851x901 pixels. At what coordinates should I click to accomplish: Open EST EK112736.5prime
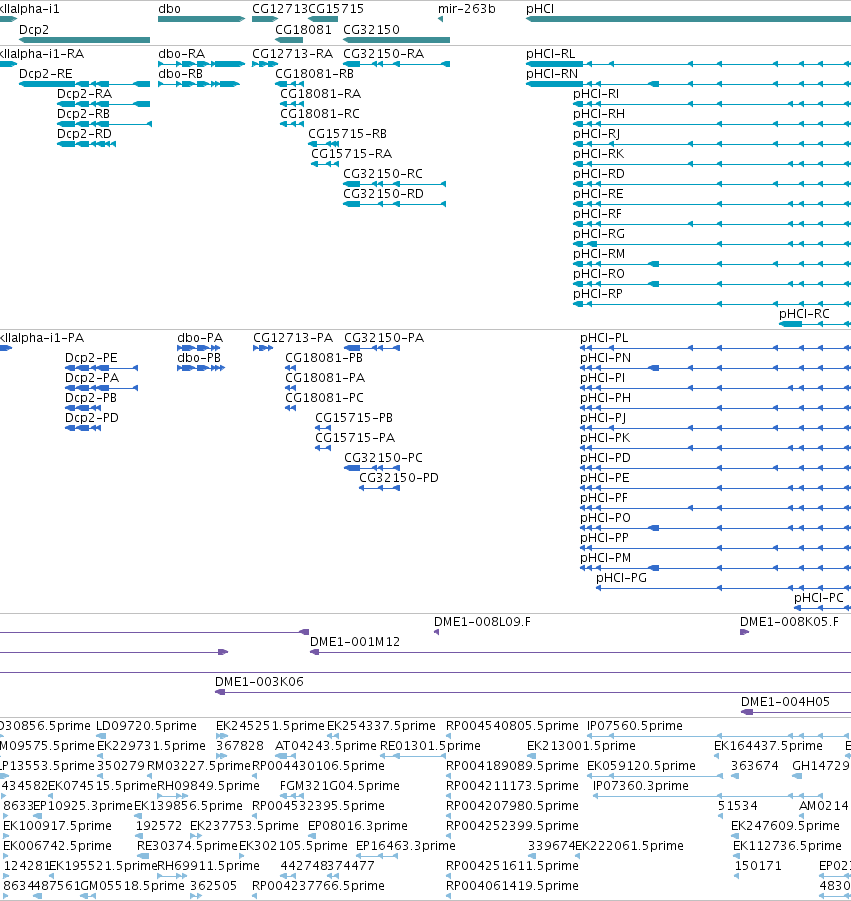(787, 846)
